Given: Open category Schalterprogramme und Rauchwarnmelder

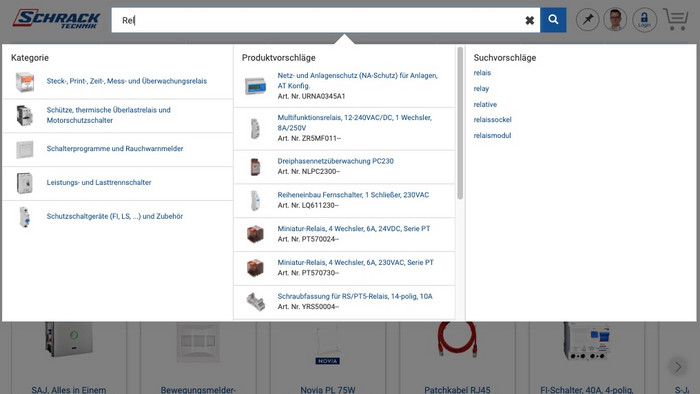Looking at the screenshot, I should pos(115,149).
